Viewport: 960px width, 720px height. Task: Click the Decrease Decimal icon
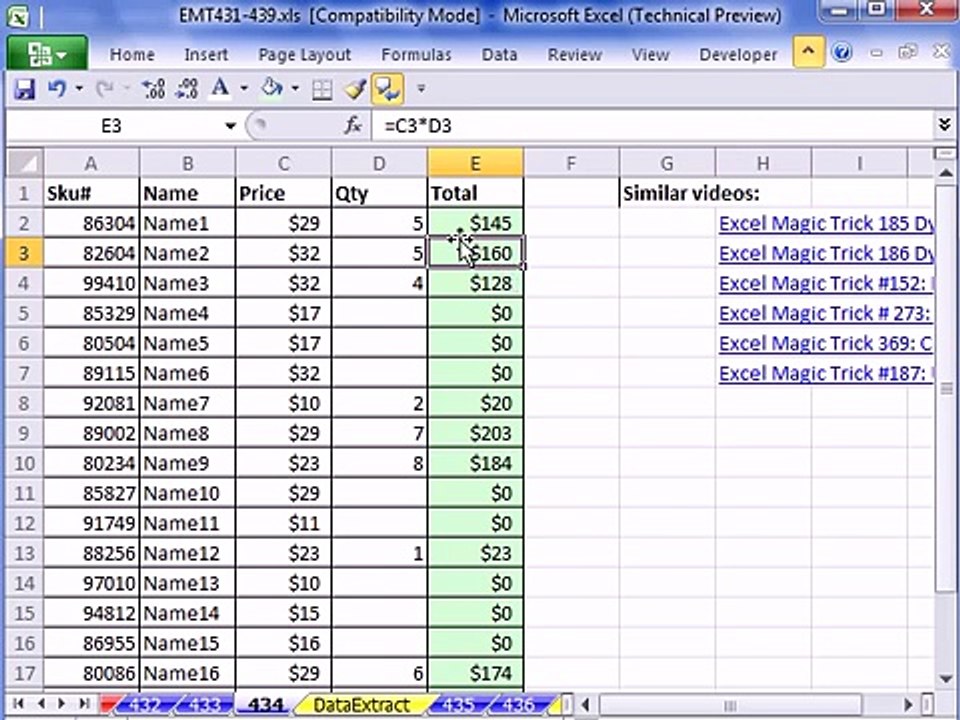pos(186,89)
